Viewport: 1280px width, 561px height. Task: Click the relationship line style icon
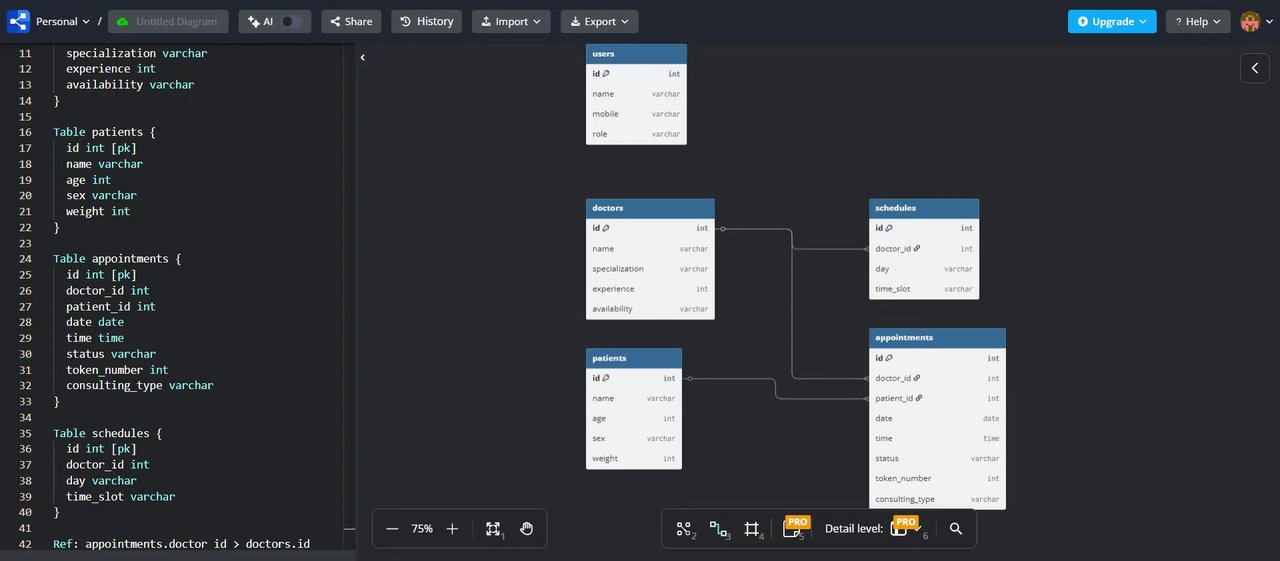(719, 529)
